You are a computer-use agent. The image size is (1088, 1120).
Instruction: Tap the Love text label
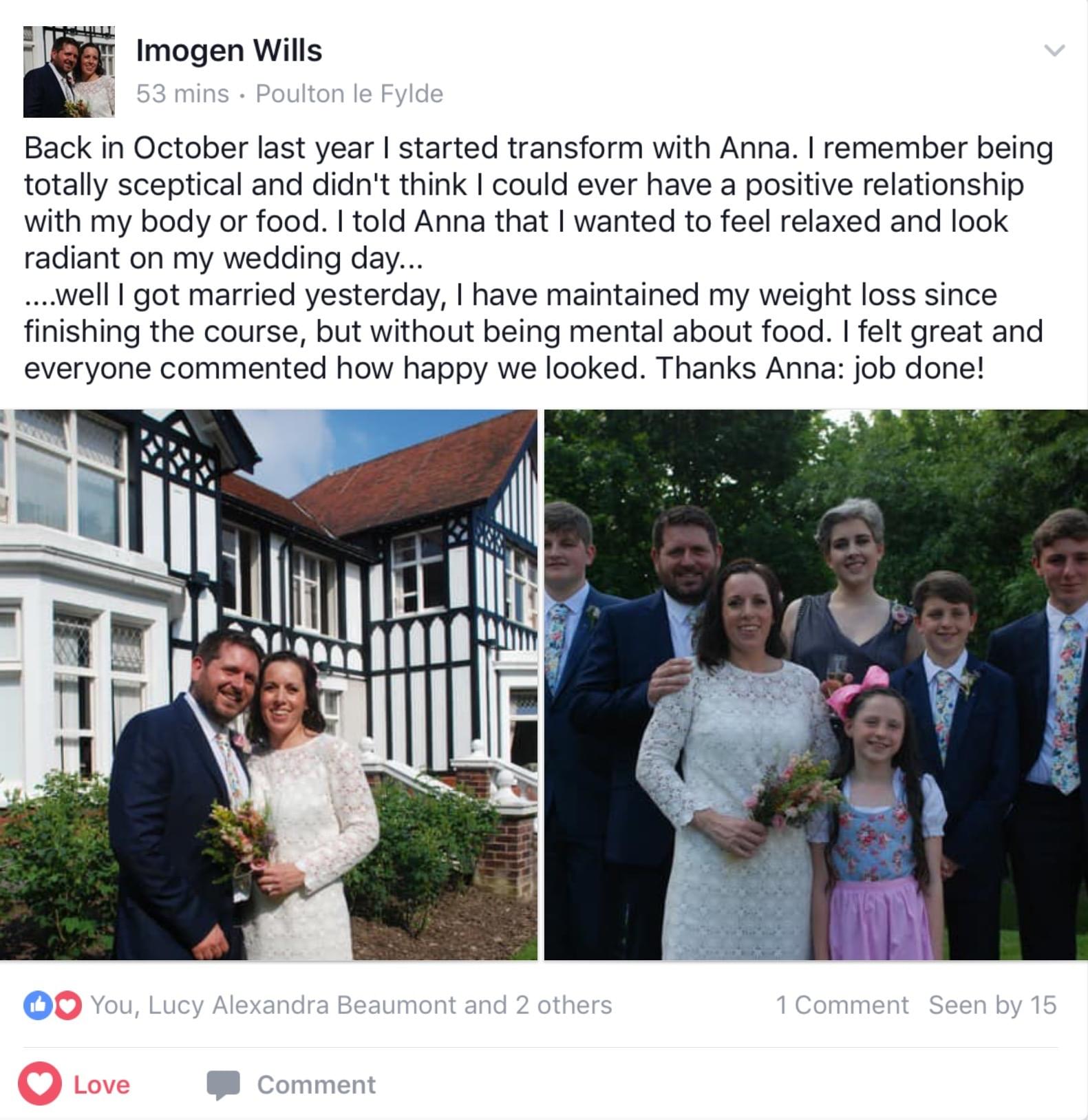(x=102, y=1085)
